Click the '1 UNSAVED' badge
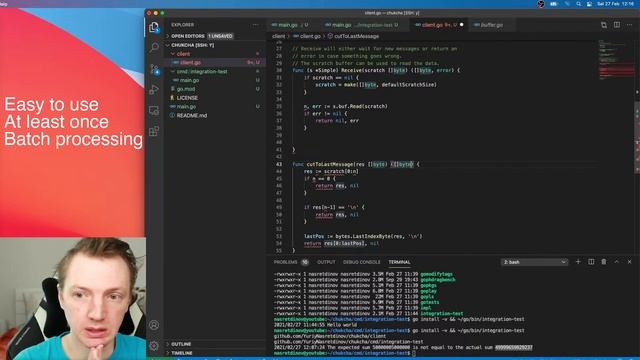 220,36
